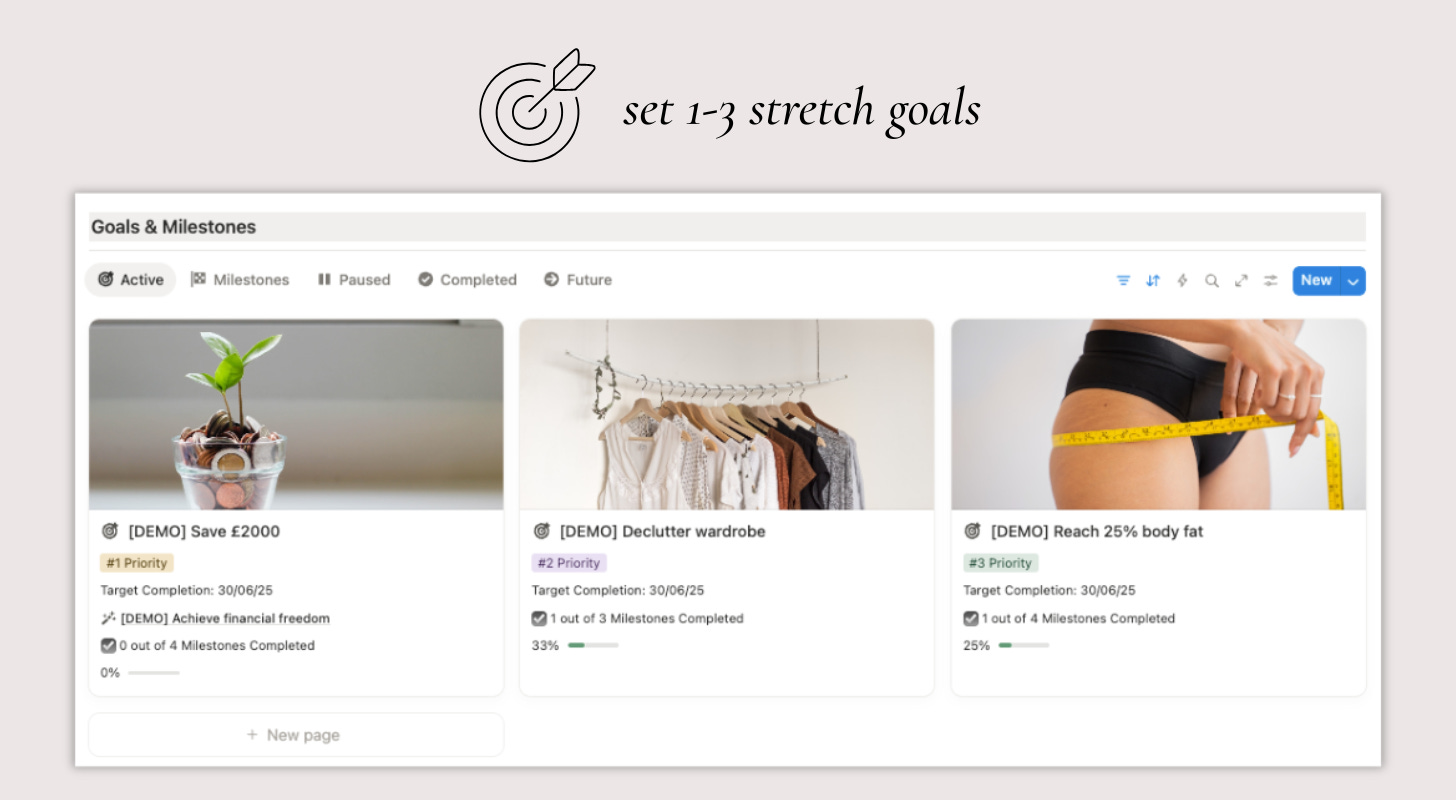Screen dimensions: 1456x800
Task: Switch to the Completed tab
Action: 467,280
